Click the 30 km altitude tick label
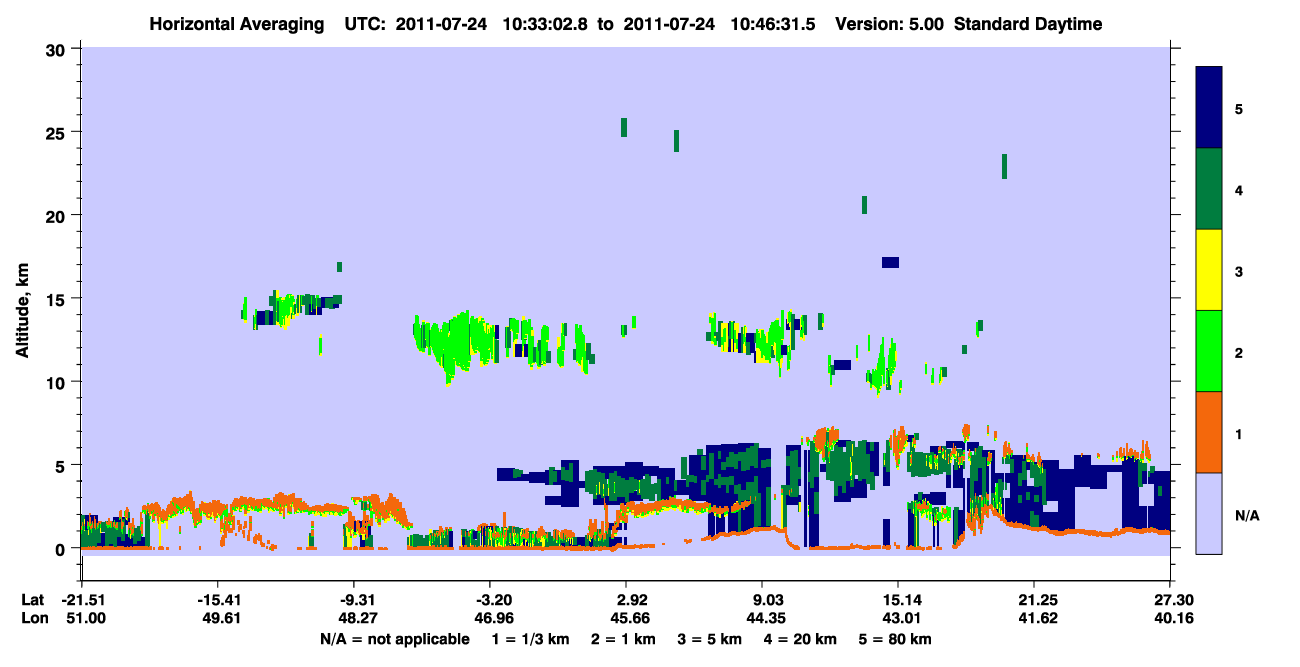Image resolution: width=1300 pixels, height=667 pixels. 58,49
